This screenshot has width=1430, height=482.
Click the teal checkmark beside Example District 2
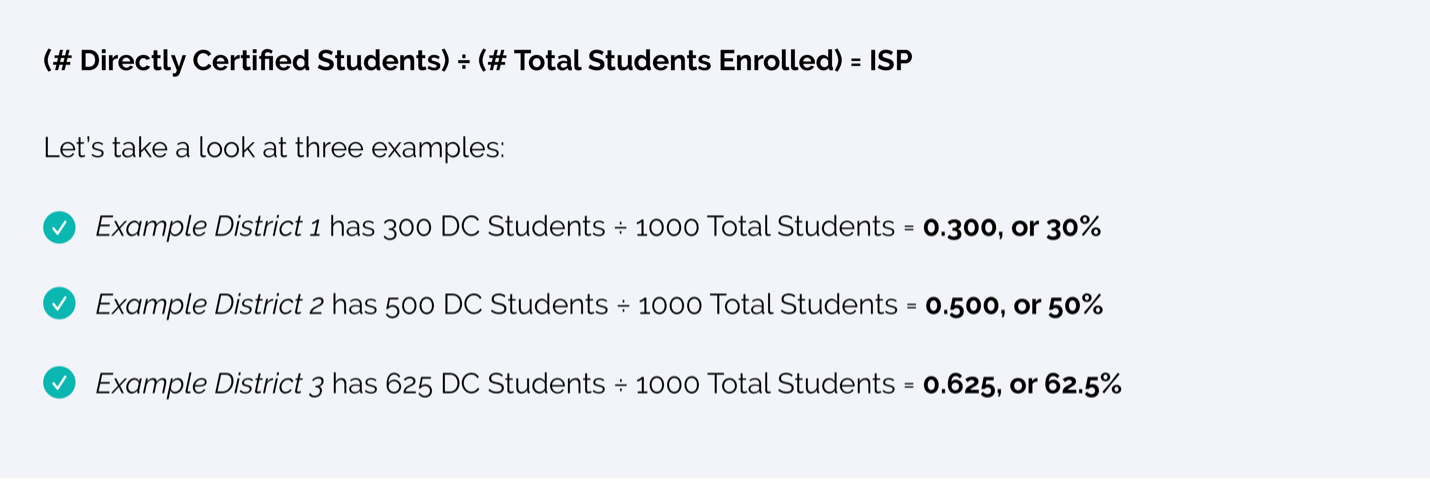coord(60,305)
